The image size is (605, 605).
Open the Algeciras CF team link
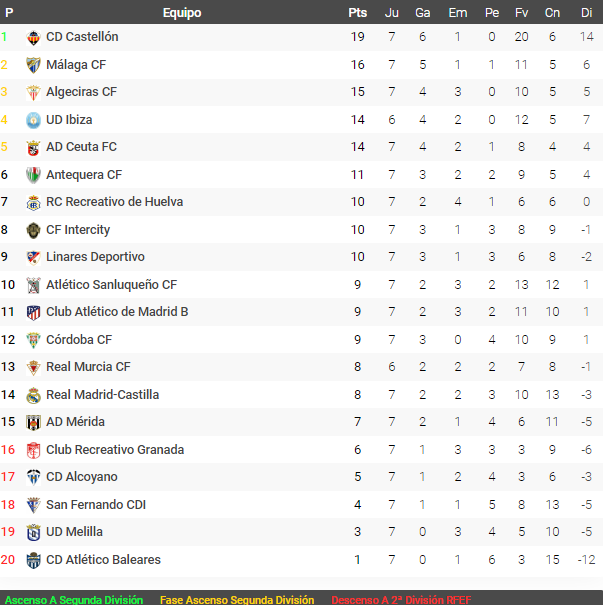pos(81,92)
